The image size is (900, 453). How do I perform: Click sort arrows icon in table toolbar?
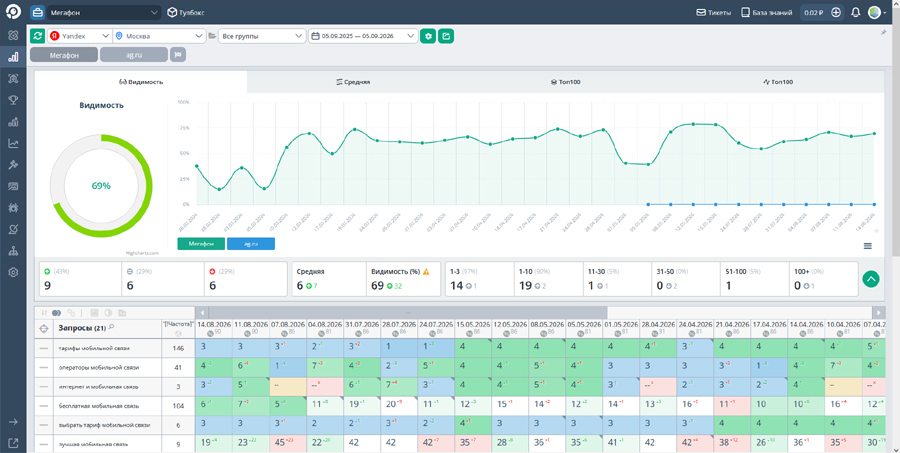[44, 313]
